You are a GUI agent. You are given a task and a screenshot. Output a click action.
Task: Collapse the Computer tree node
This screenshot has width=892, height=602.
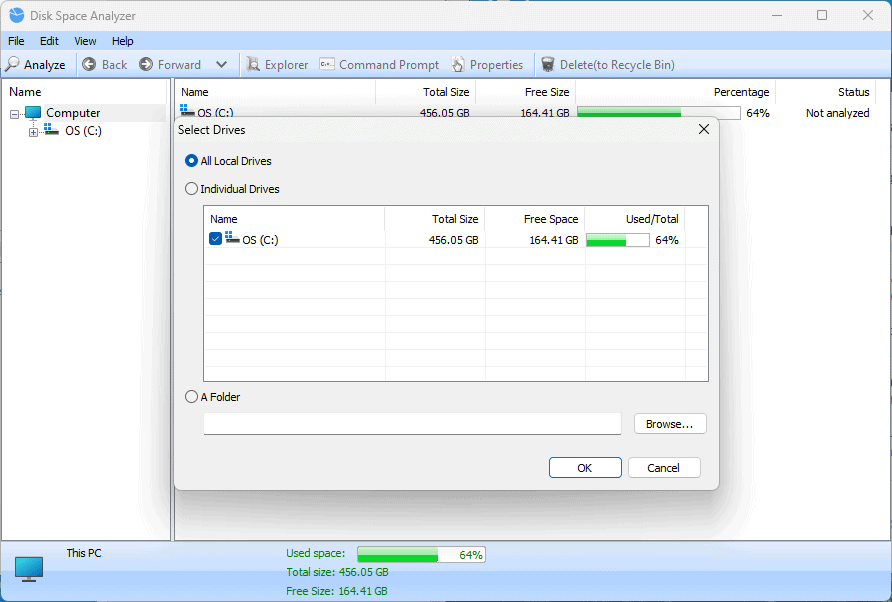click(15, 114)
